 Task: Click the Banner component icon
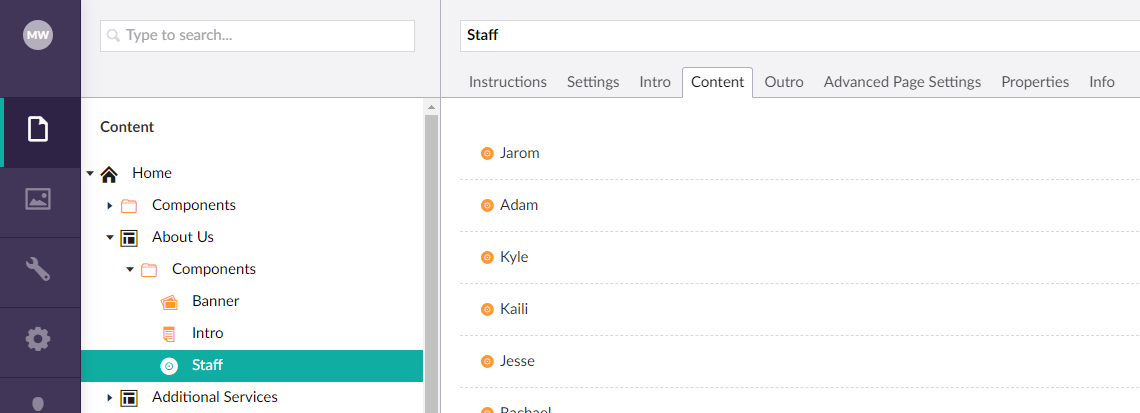(x=169, y=302)
